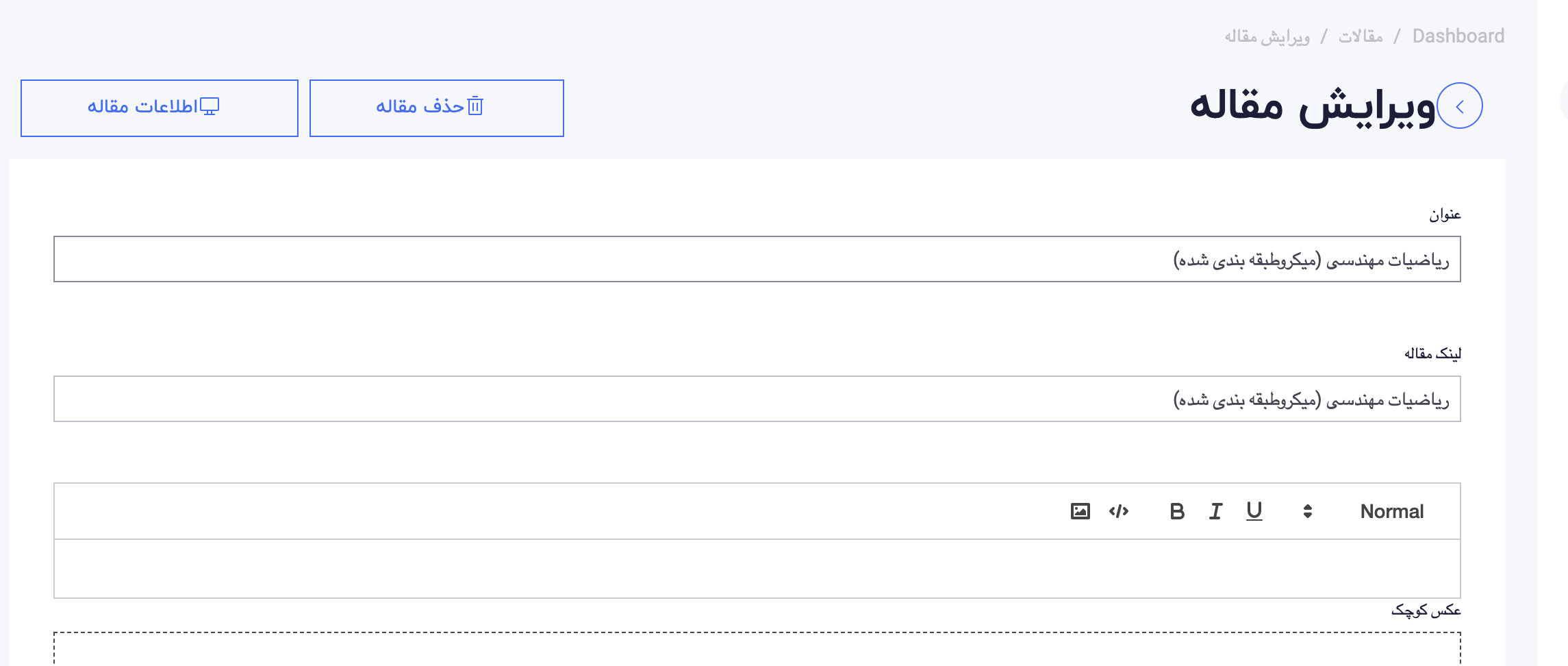This screenshot has height=666, width=1568.
Task: Click the اطلاعات مقاله button
Action: click(160, 108)
